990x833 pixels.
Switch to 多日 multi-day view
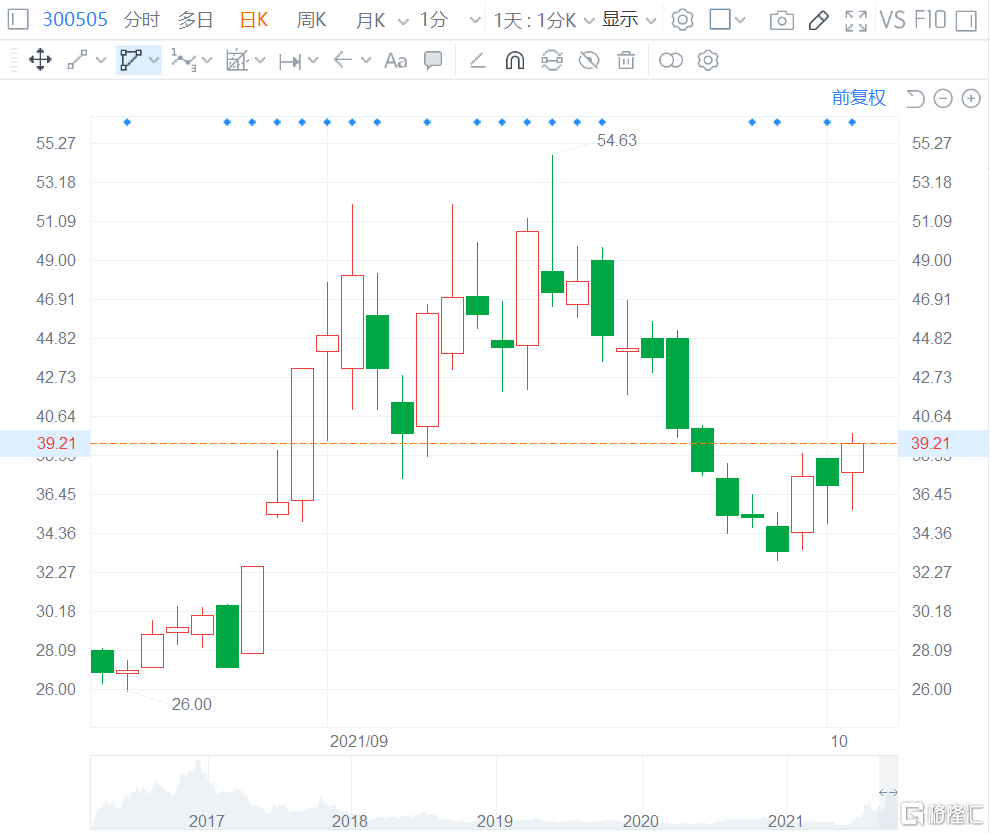195,20
